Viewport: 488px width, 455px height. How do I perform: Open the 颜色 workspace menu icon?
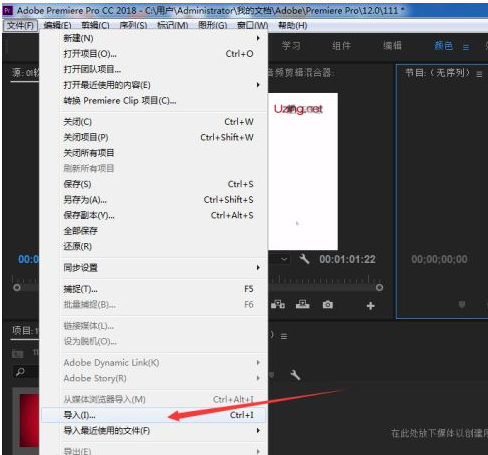pos(466,47)
